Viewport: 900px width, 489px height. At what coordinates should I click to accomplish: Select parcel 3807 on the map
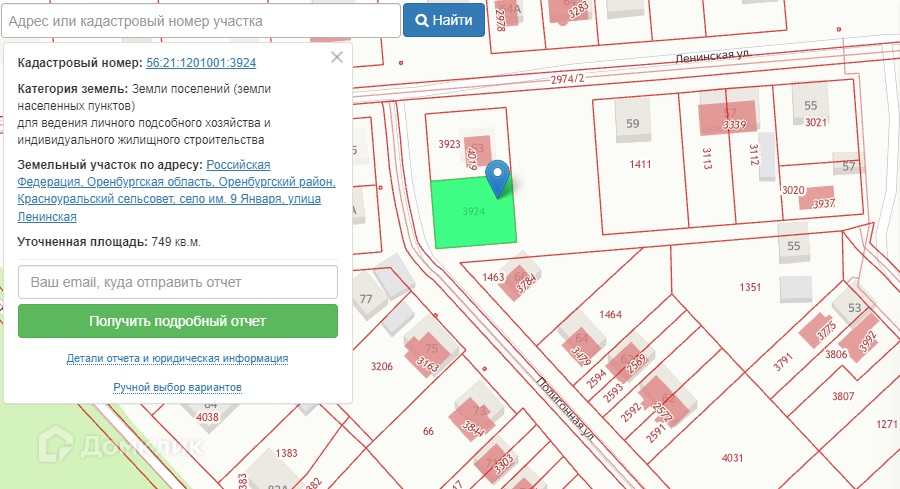point(842,396)
